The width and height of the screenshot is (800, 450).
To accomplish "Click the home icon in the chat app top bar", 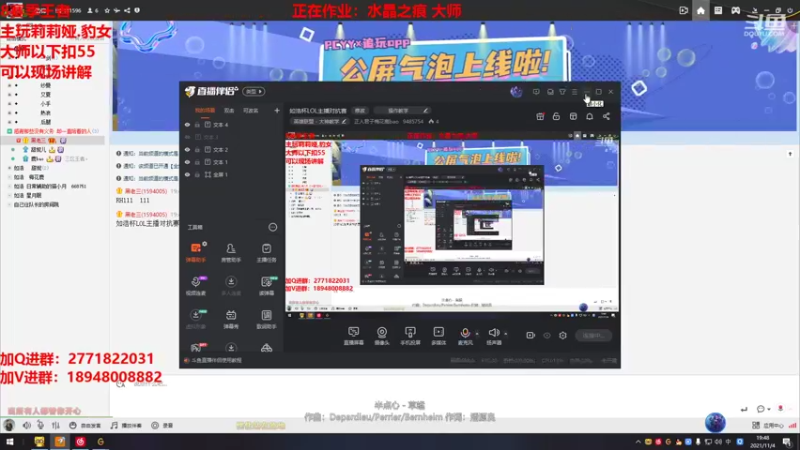I will pos(701,10).
